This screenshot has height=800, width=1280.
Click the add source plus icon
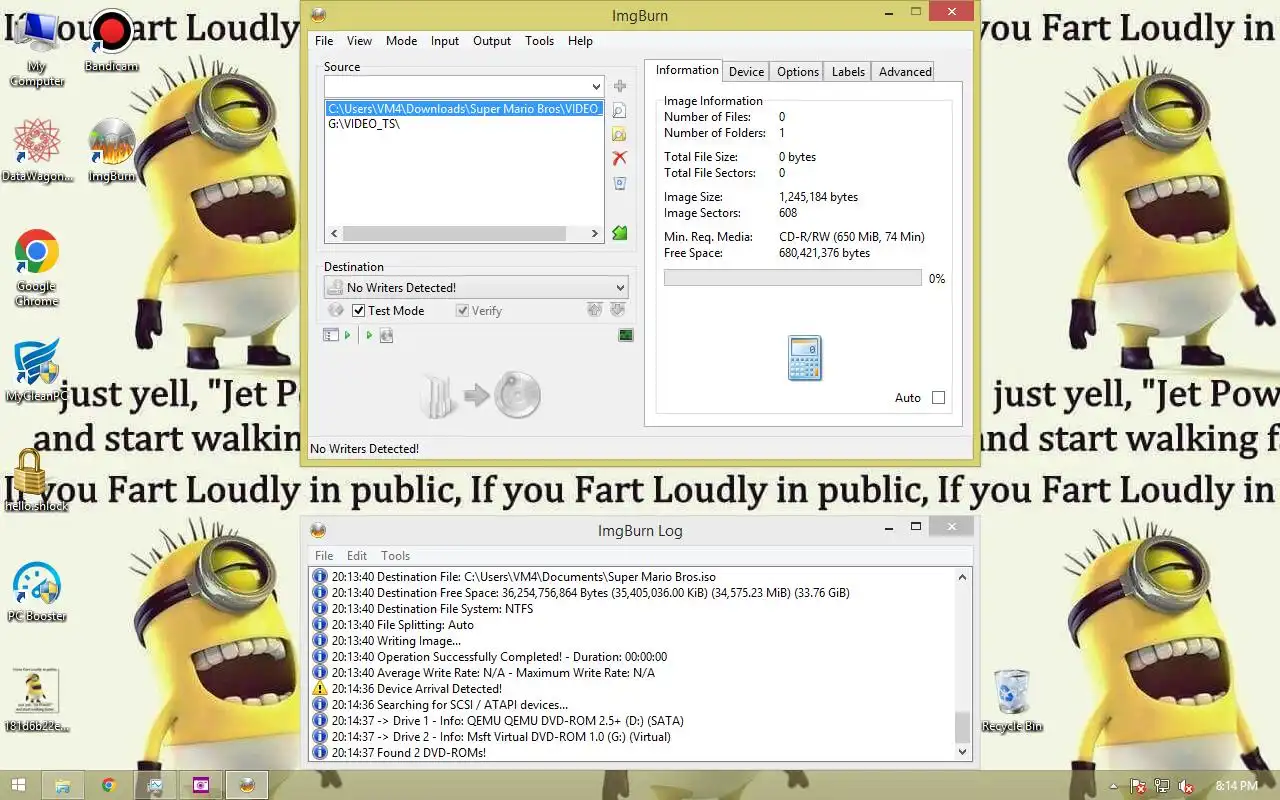[x=620, y=87]
